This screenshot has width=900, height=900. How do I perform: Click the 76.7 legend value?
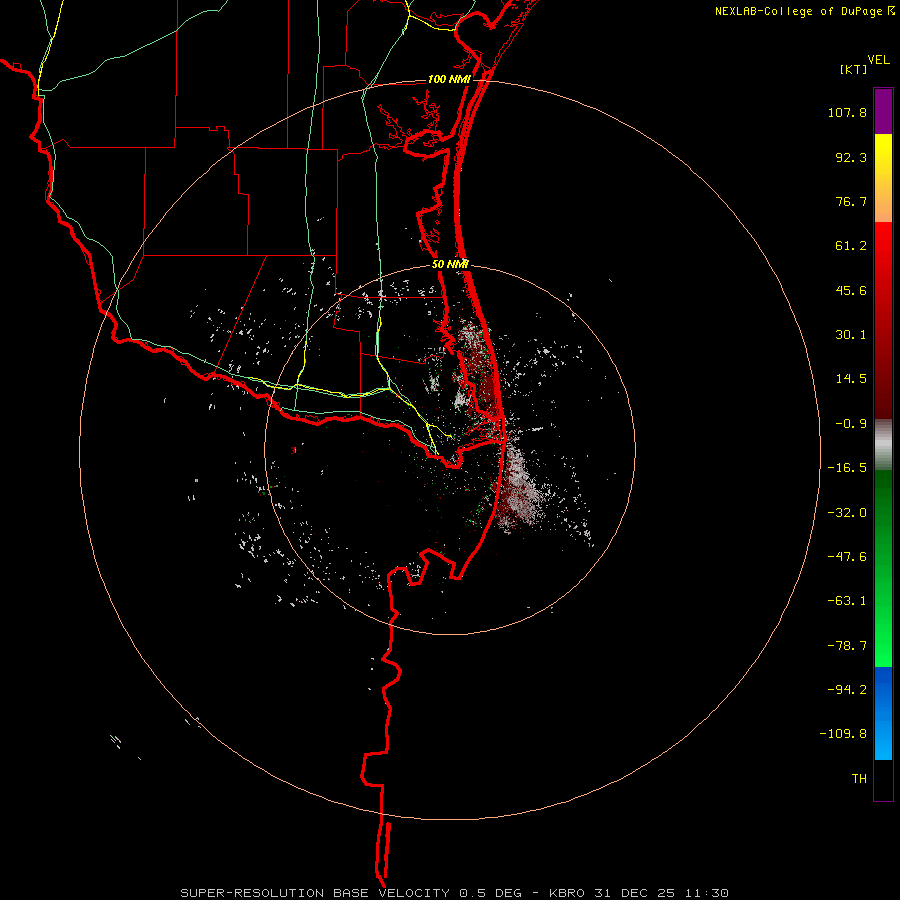pyautogui.click(x=851, y=201)
